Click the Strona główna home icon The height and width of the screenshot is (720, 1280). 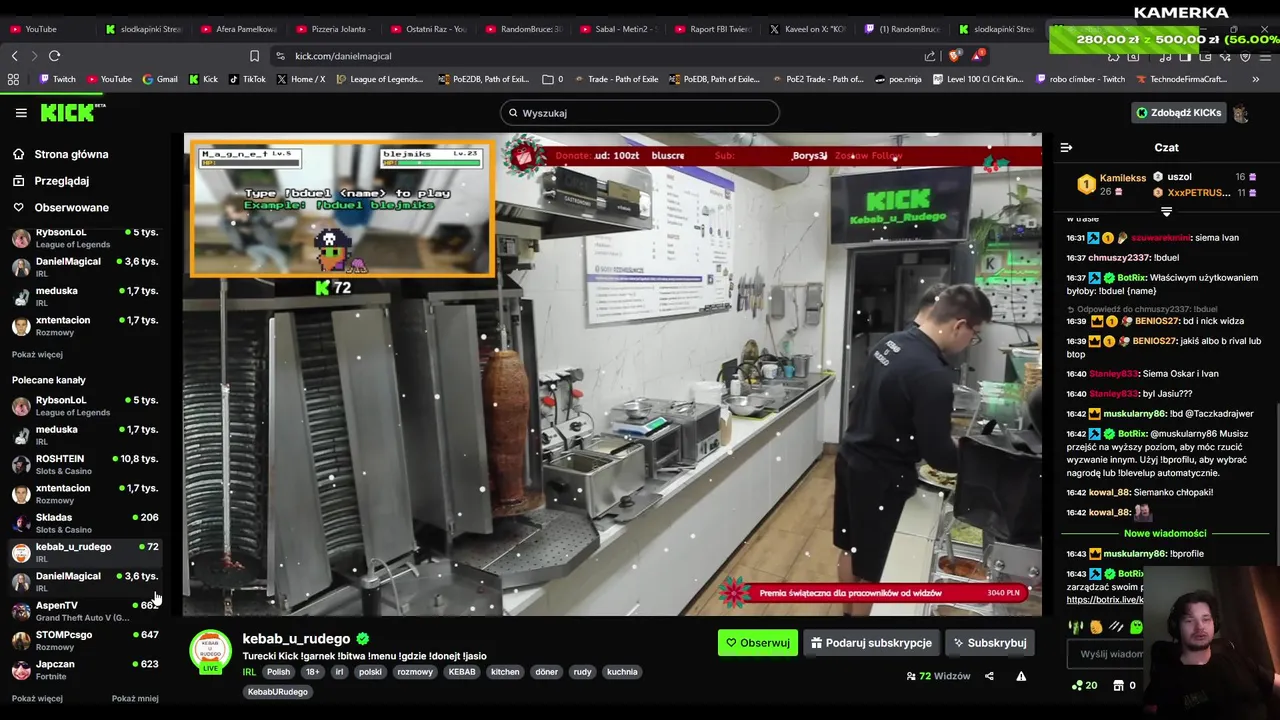[18, 154]
